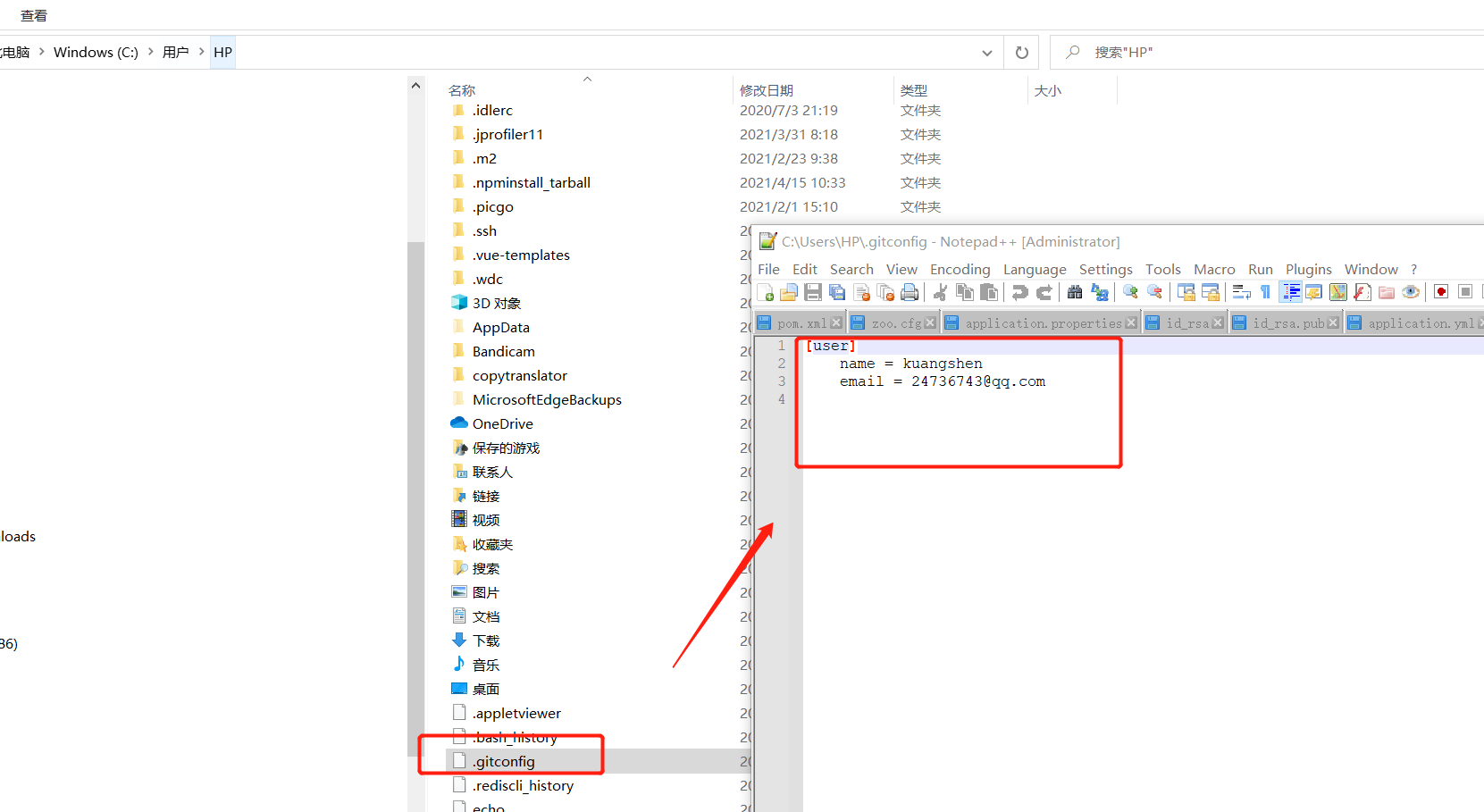Select the 3D 对象 folder
The height and width of the screenshot is (812, 1484).
(x=497, y=304)
